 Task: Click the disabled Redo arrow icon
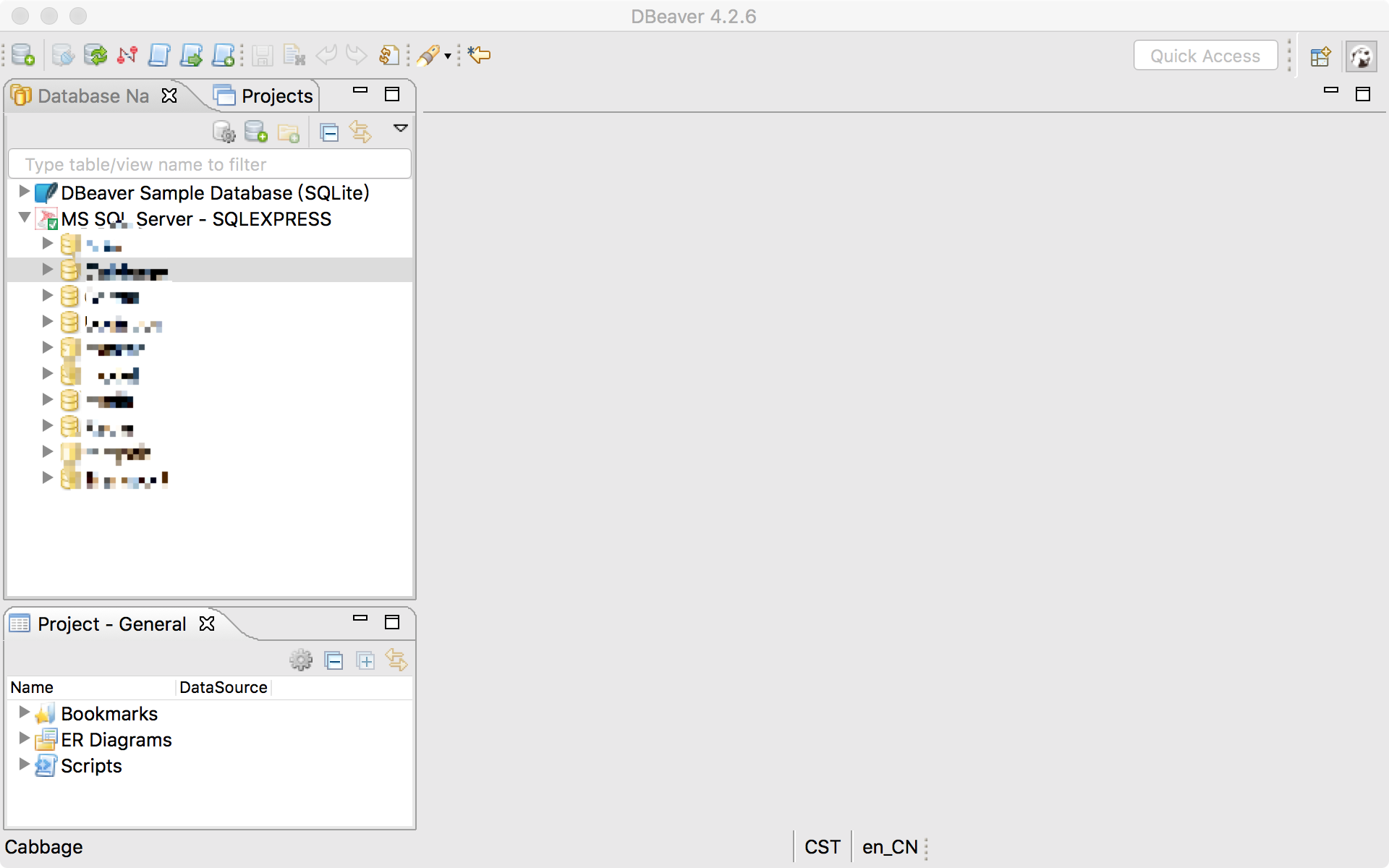coord(357,55)
